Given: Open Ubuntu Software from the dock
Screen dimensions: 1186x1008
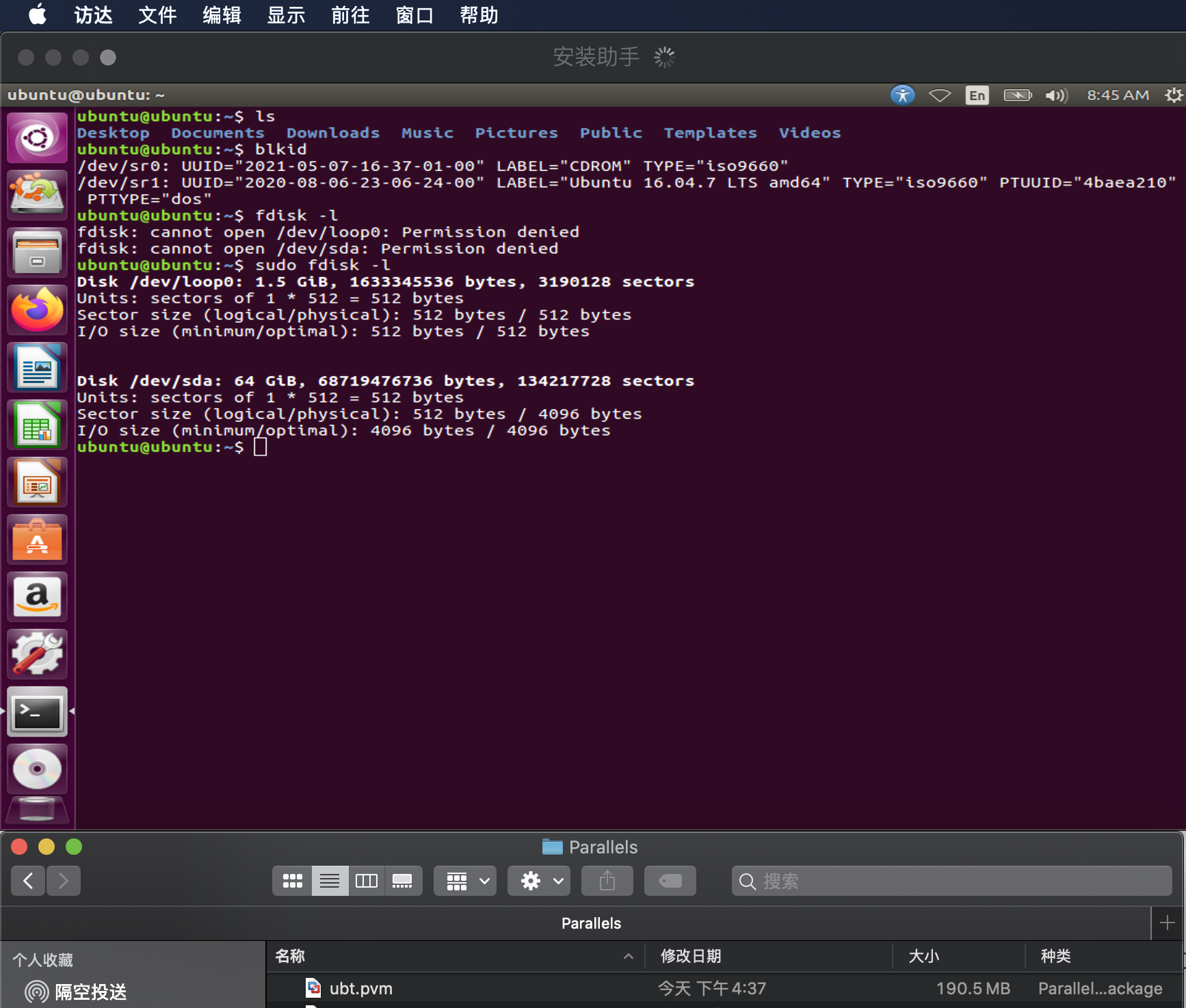Looking at the screenshot, I should pyautogui.click(x=37, y=540).
